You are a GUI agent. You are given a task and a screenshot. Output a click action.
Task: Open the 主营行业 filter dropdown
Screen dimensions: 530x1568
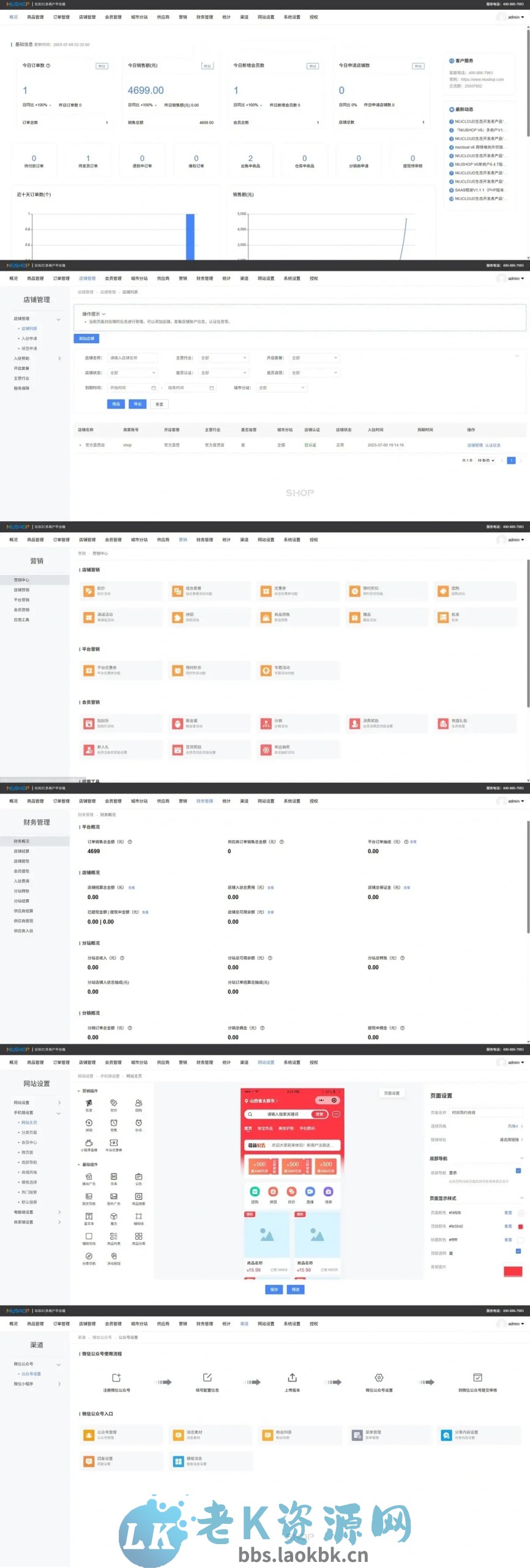pos(224,358)
